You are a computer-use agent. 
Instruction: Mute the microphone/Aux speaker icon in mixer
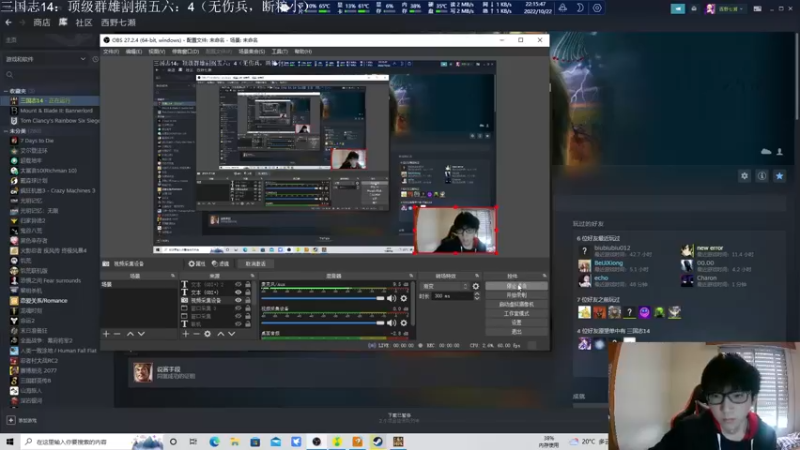[391, 298]
